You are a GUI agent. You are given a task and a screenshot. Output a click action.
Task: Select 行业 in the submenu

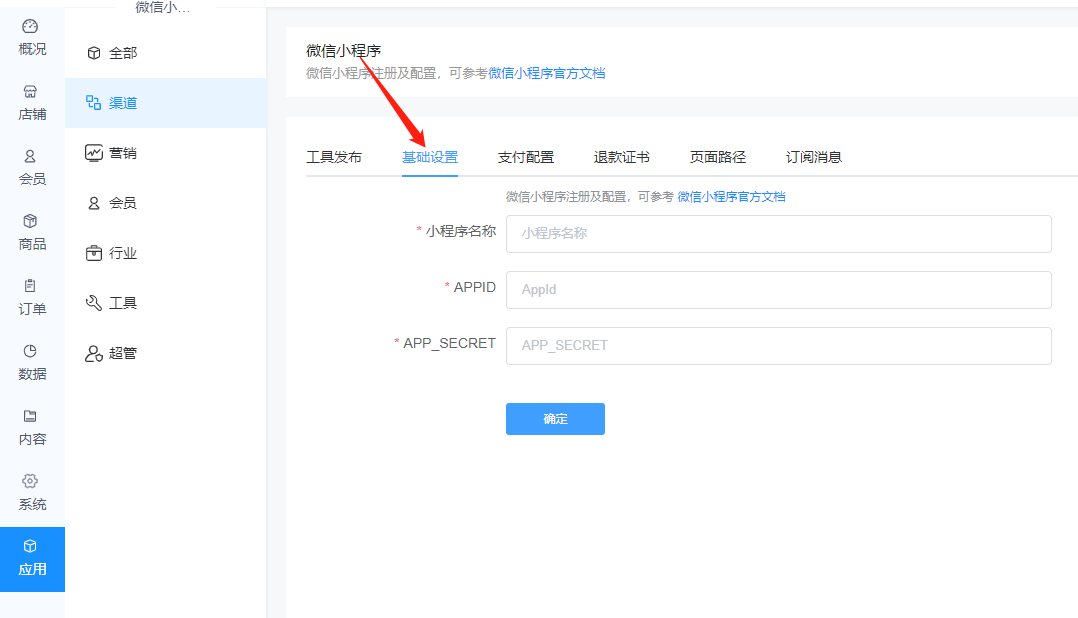point(123,253)
